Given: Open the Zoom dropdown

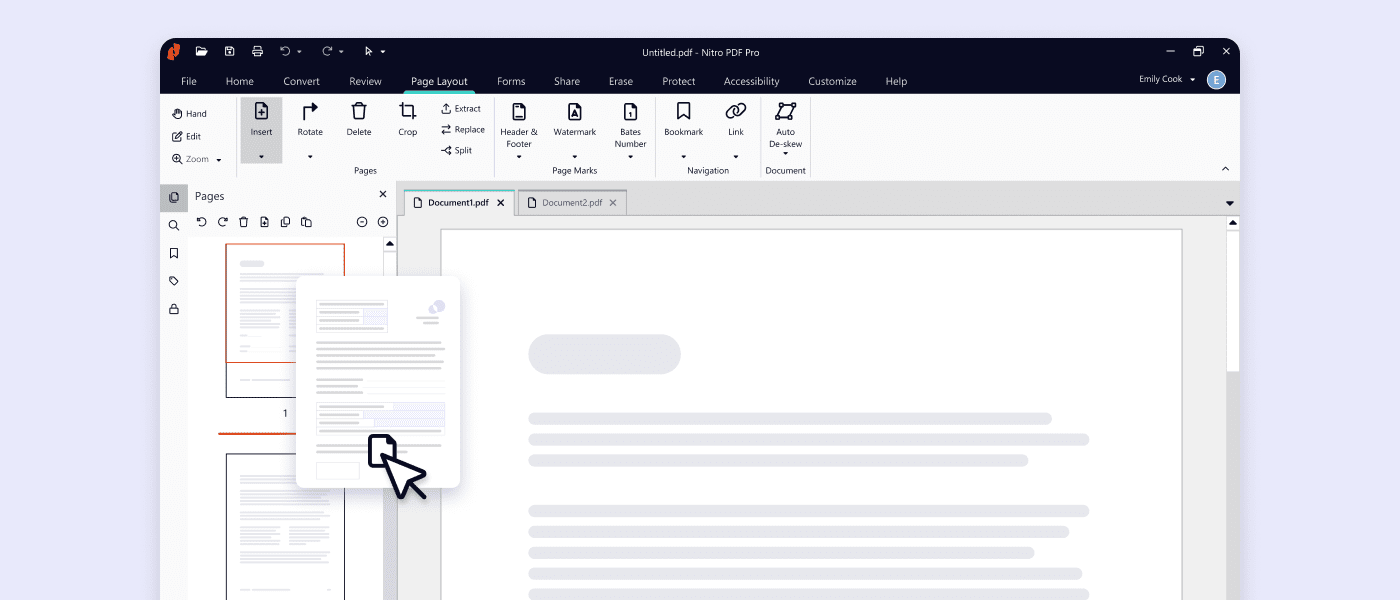Looking at the screenshot, I should click(x=218, y=159).
